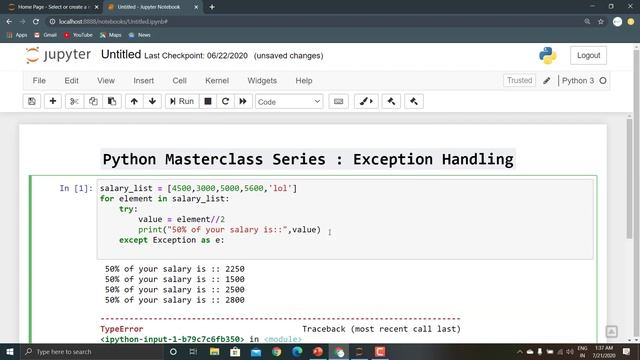The height and width of the screenshot is (360, 640).
Task: Cut selected cells with scissors icon
Action: tap(74, 101)
